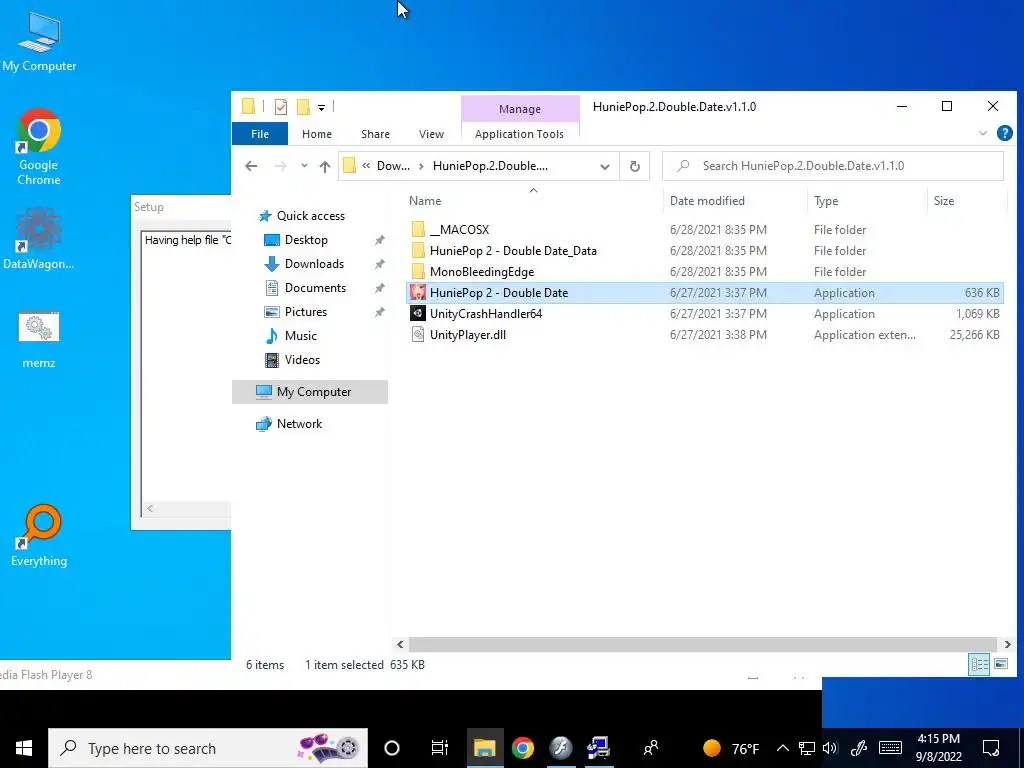Open the 76°F weather widget
Image resolution: width=1024 pixels, height=768 pixels.
tap(731, 748)
